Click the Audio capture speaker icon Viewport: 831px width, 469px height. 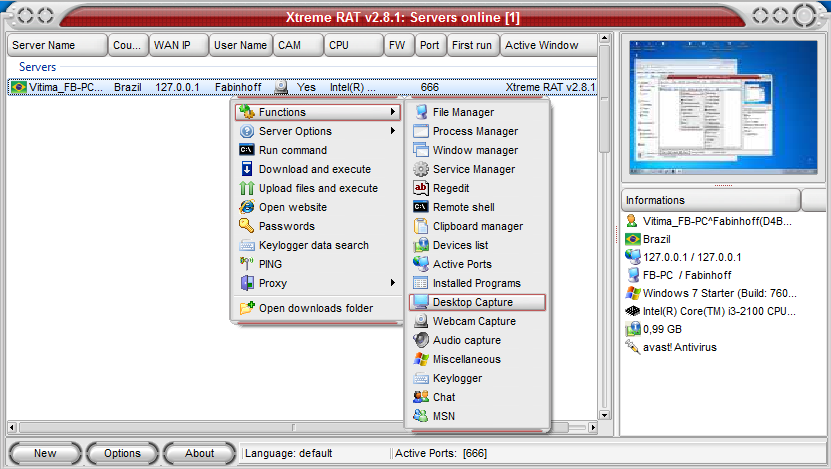(421, 340)
